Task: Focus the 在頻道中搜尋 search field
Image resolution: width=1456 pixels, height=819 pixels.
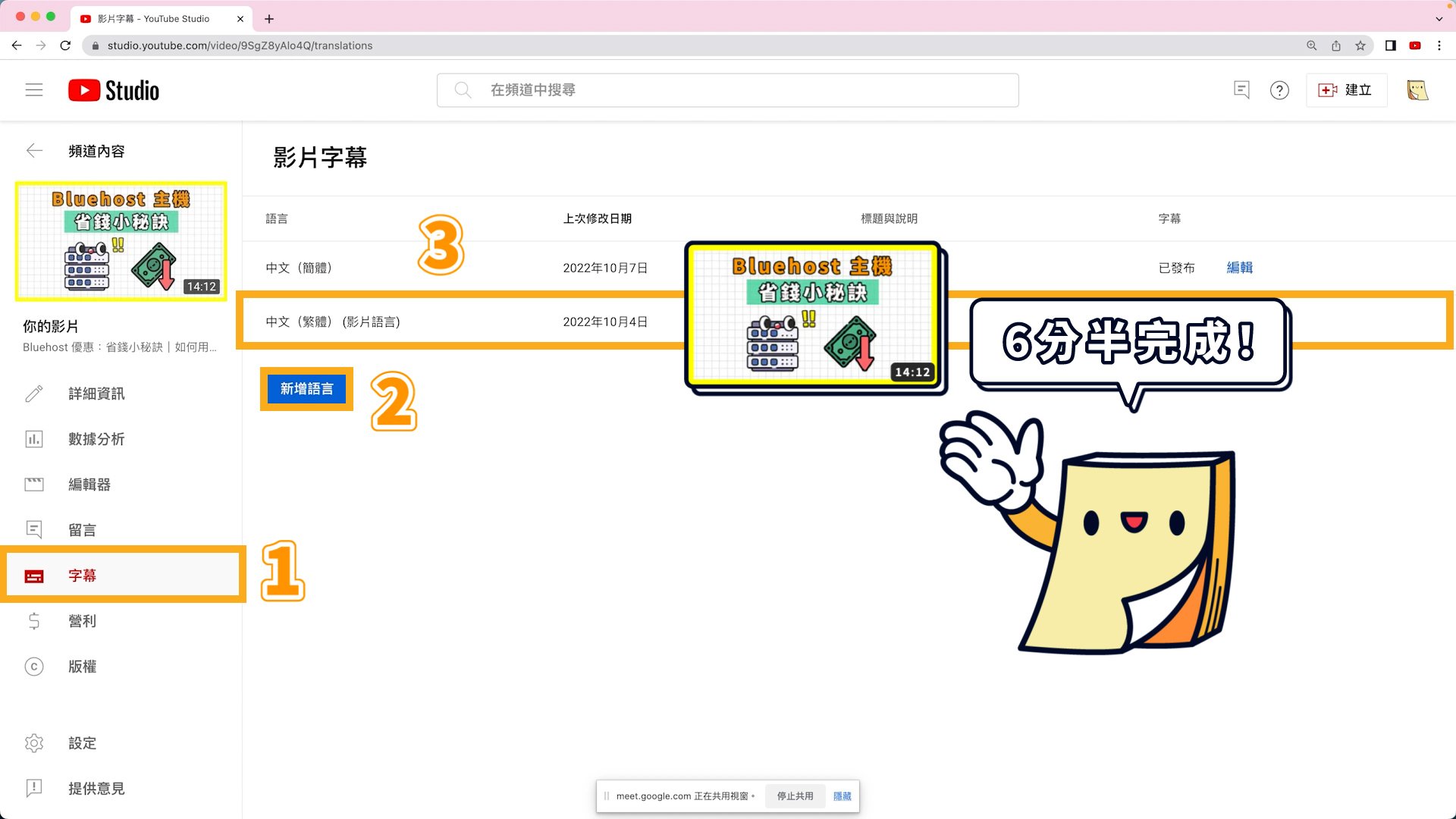Action: (728, 90)
